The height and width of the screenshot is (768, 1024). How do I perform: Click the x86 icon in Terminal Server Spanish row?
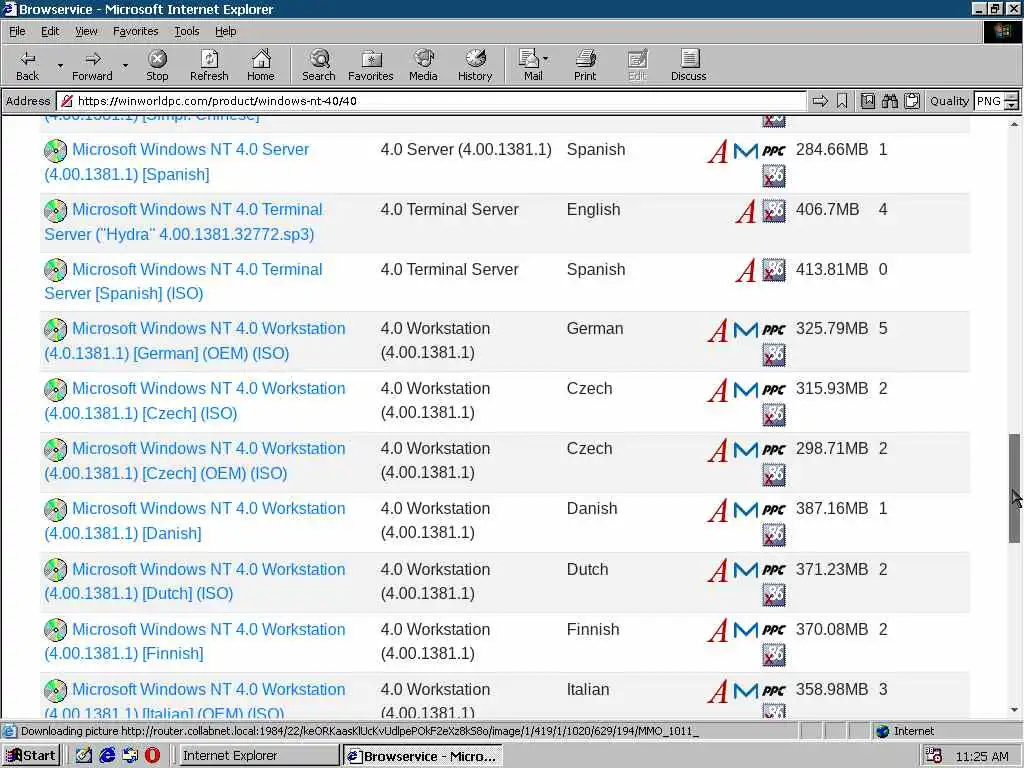[x=774, y=270]
